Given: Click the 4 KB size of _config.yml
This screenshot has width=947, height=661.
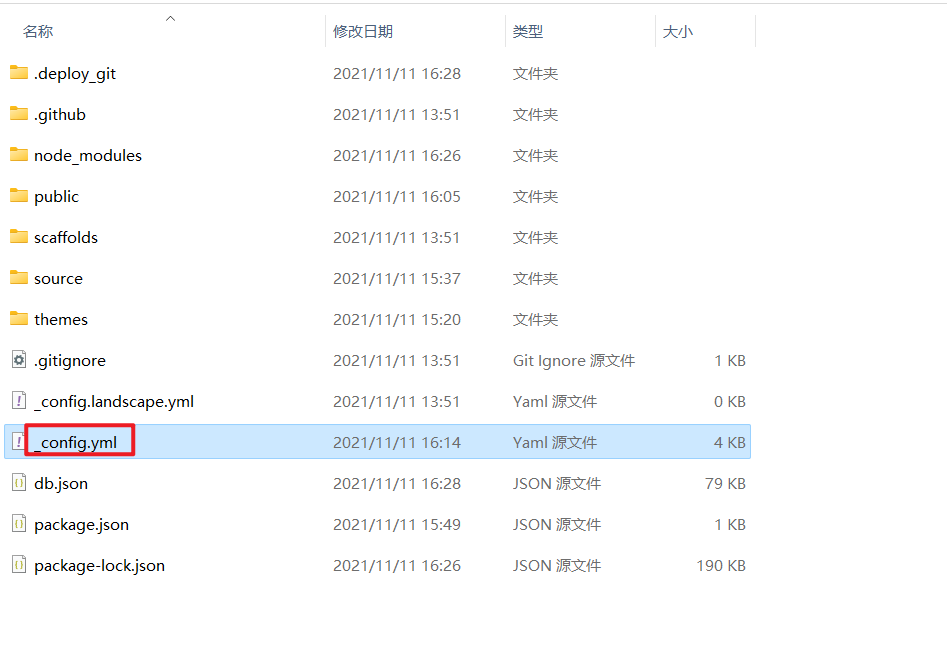Looking at the screenshot, I should pos(730,443).
